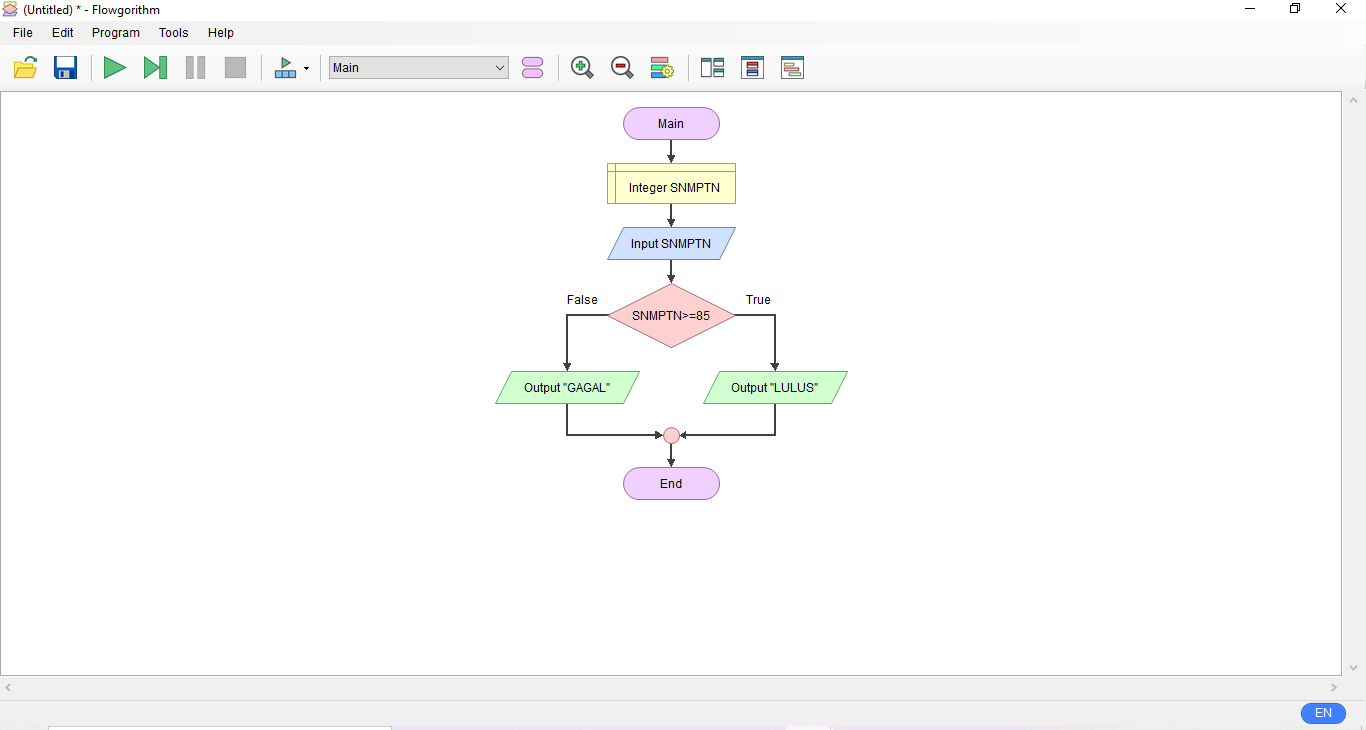Click the Stop execution button
The image size is (1366, 730).
(x=235, y=67)
